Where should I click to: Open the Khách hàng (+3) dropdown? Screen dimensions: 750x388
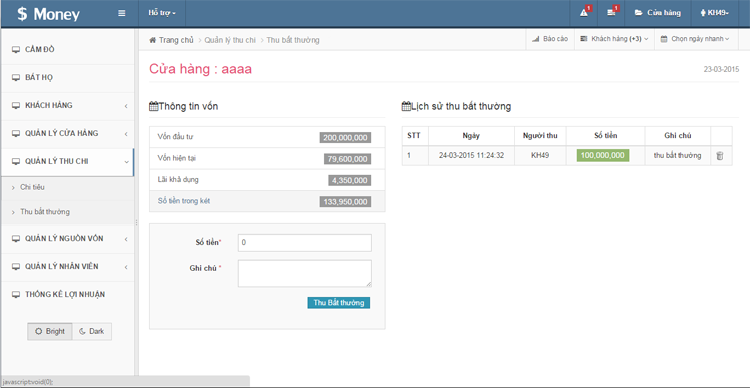pos(615,39)
